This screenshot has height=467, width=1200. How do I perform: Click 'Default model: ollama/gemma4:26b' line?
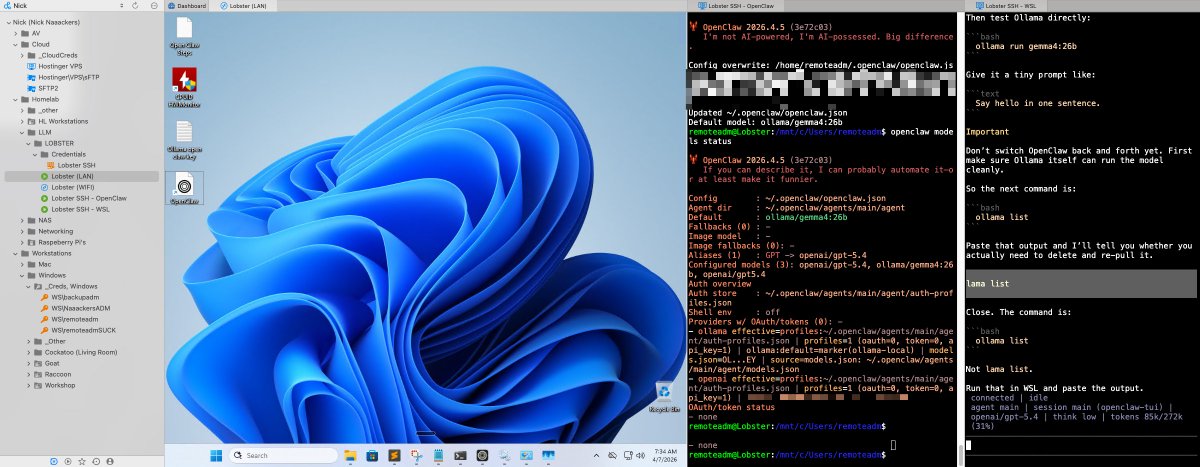[767, 122]
